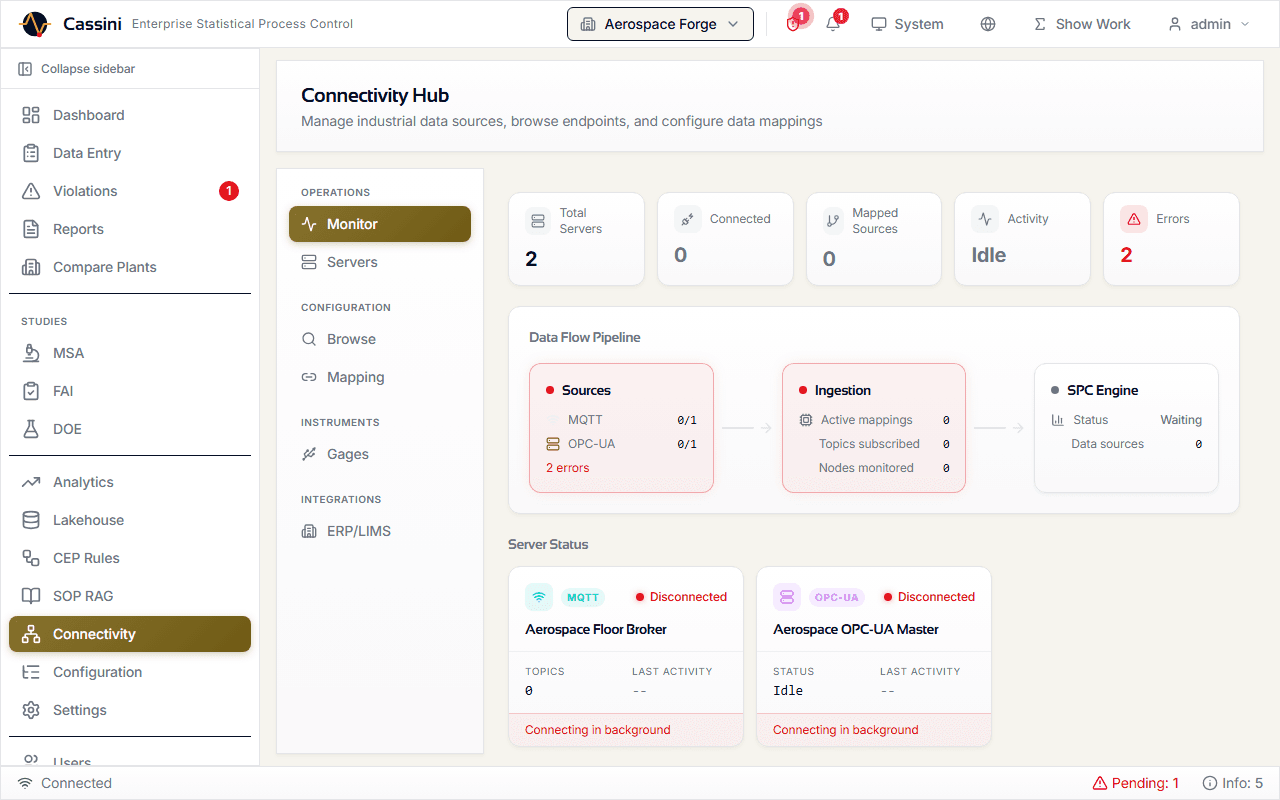
Task: Open the Gages tab
Action: point(380,454)
